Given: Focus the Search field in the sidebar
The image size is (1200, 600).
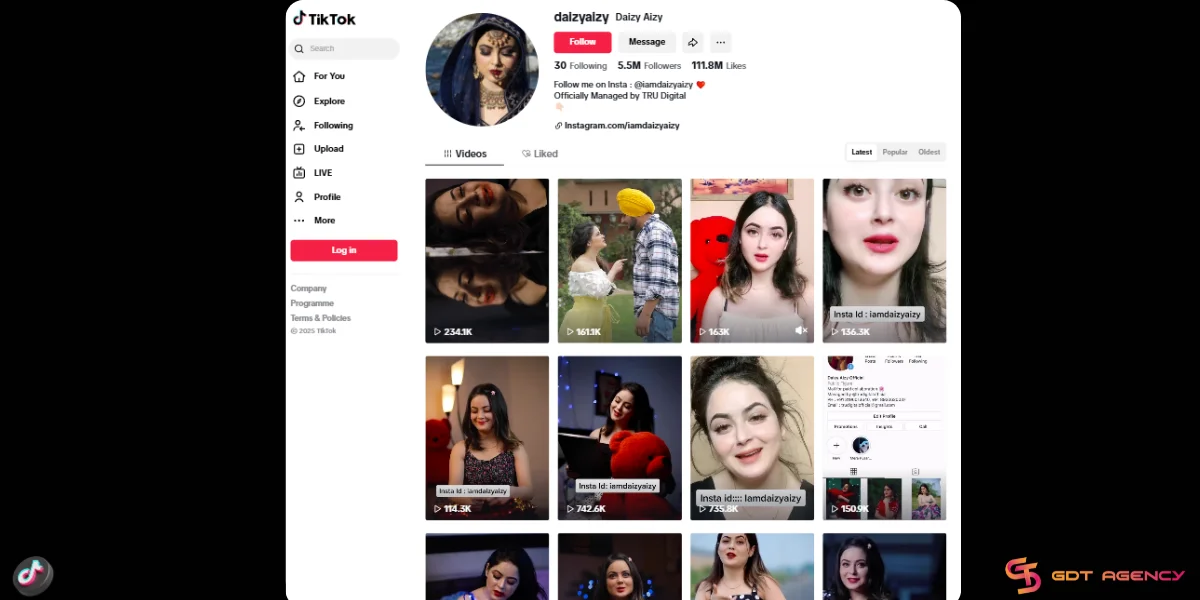Looking at the screenshot, I should pos(345,48).
